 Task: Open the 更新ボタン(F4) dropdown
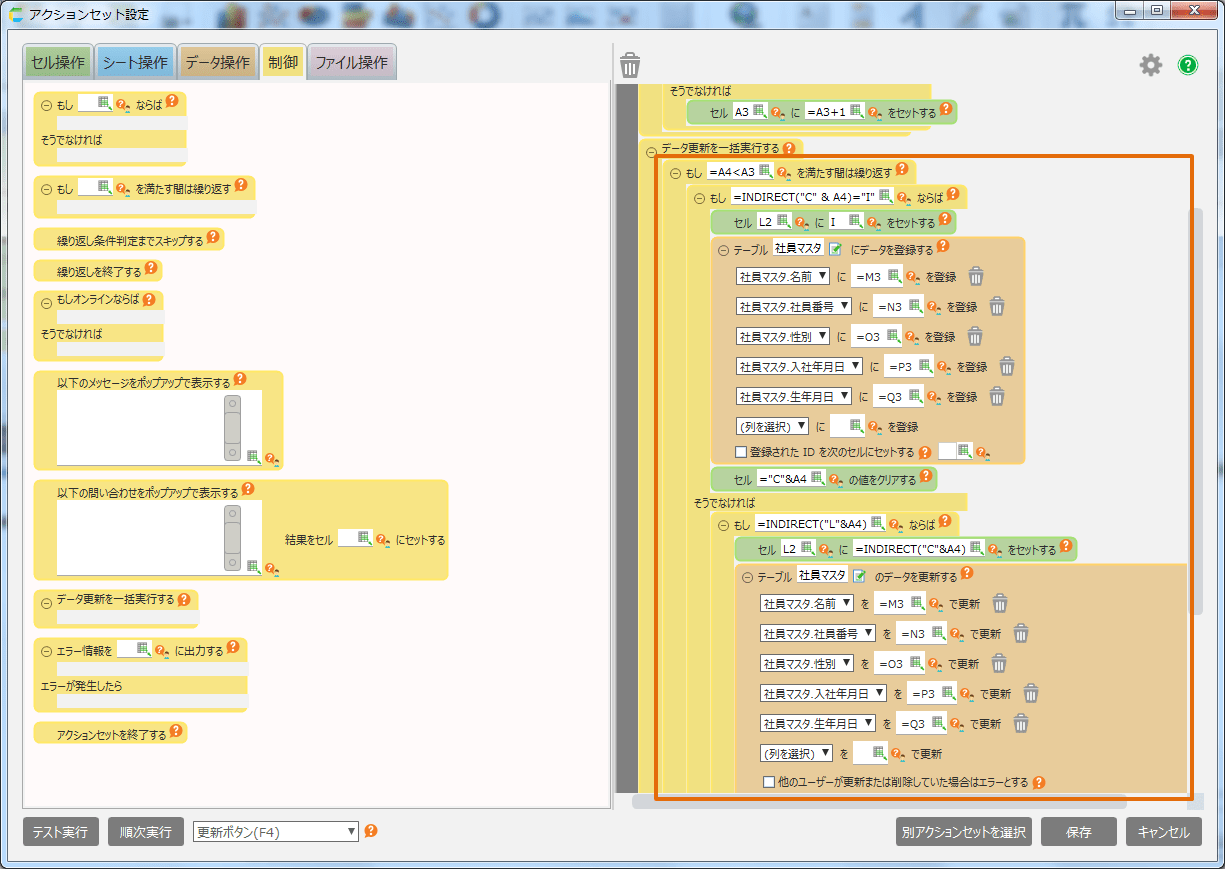275,832
